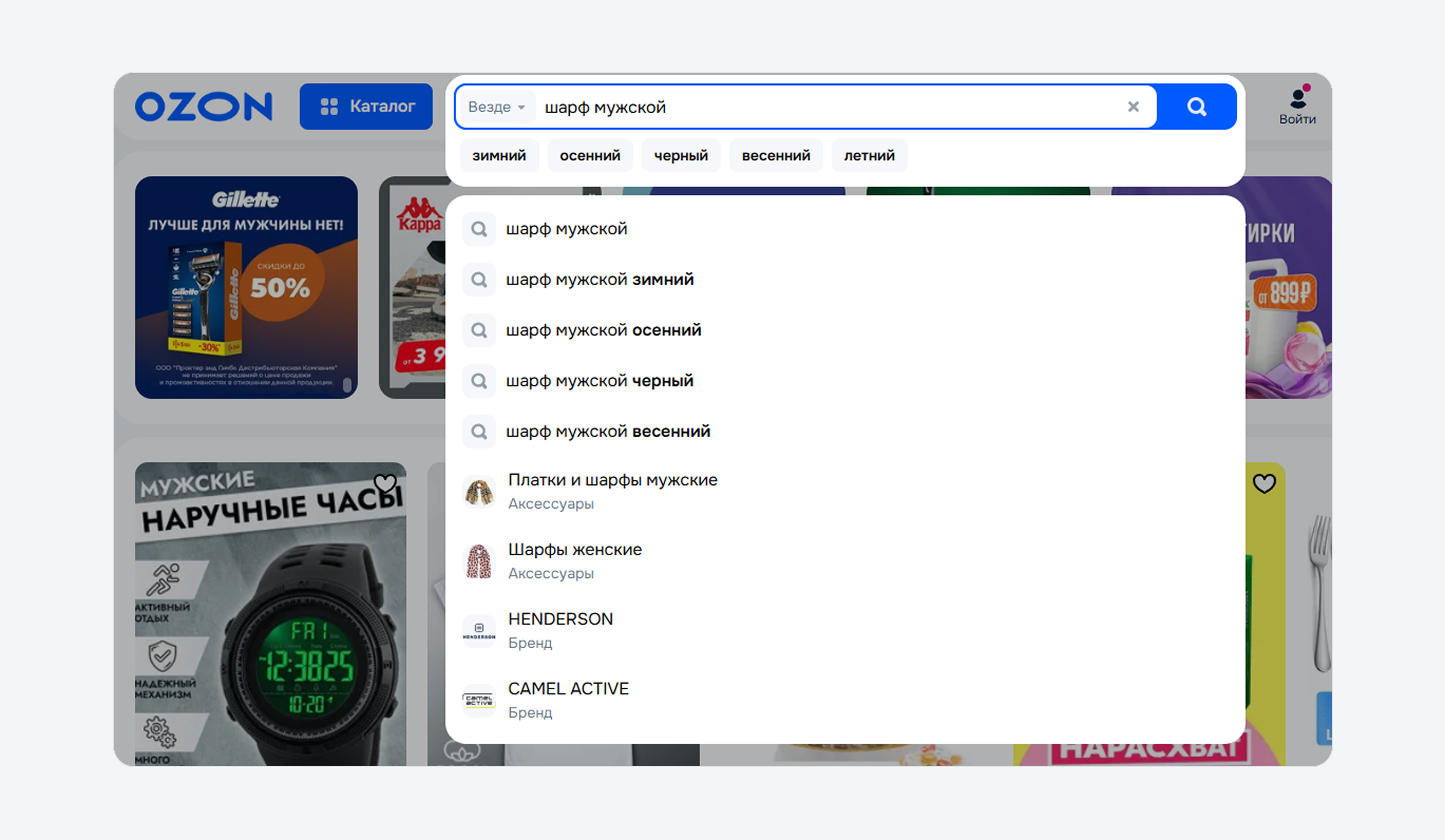The image size is (1445, 840).
Task: Open the Мужские наручные часы product card
Action: tap(271, 614)
